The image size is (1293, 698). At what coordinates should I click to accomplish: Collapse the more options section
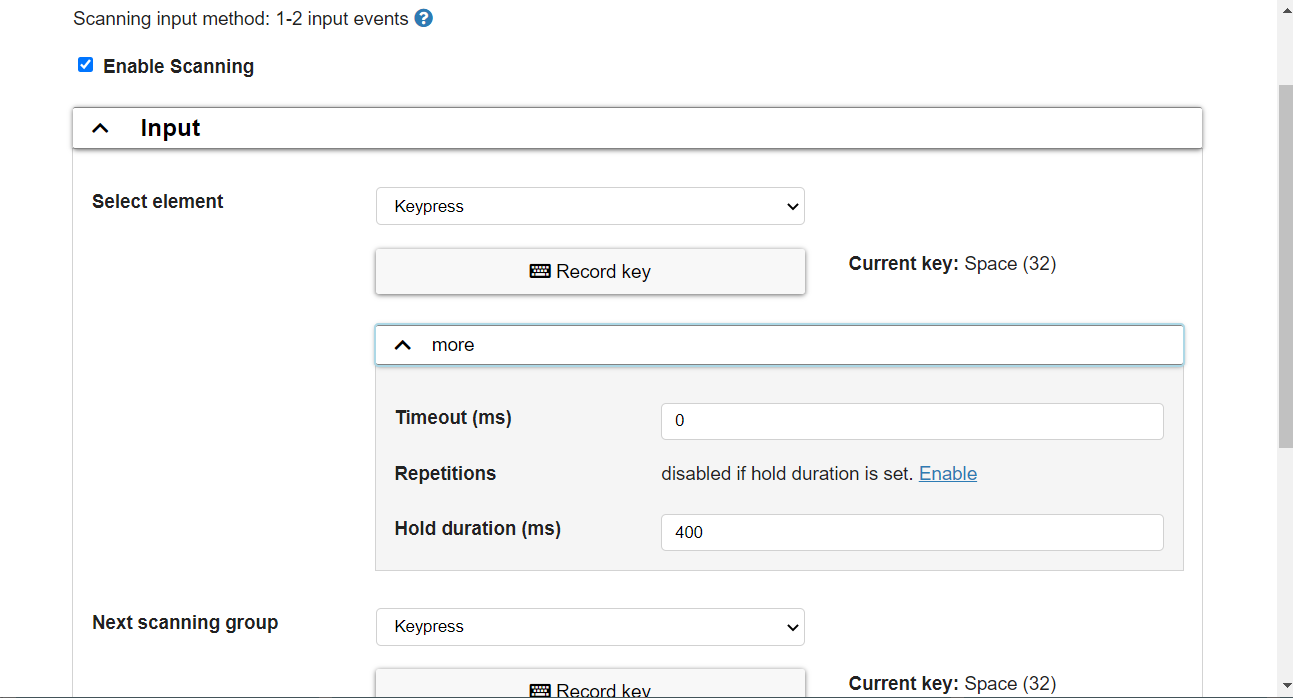click(779, 345)
